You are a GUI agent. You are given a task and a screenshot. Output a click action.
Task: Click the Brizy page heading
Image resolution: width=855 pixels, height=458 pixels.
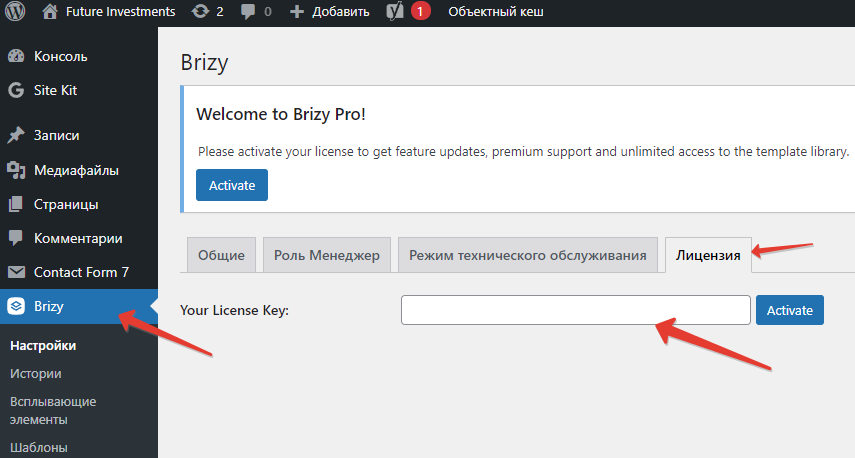pyautogui.click(x=204, y=62)
